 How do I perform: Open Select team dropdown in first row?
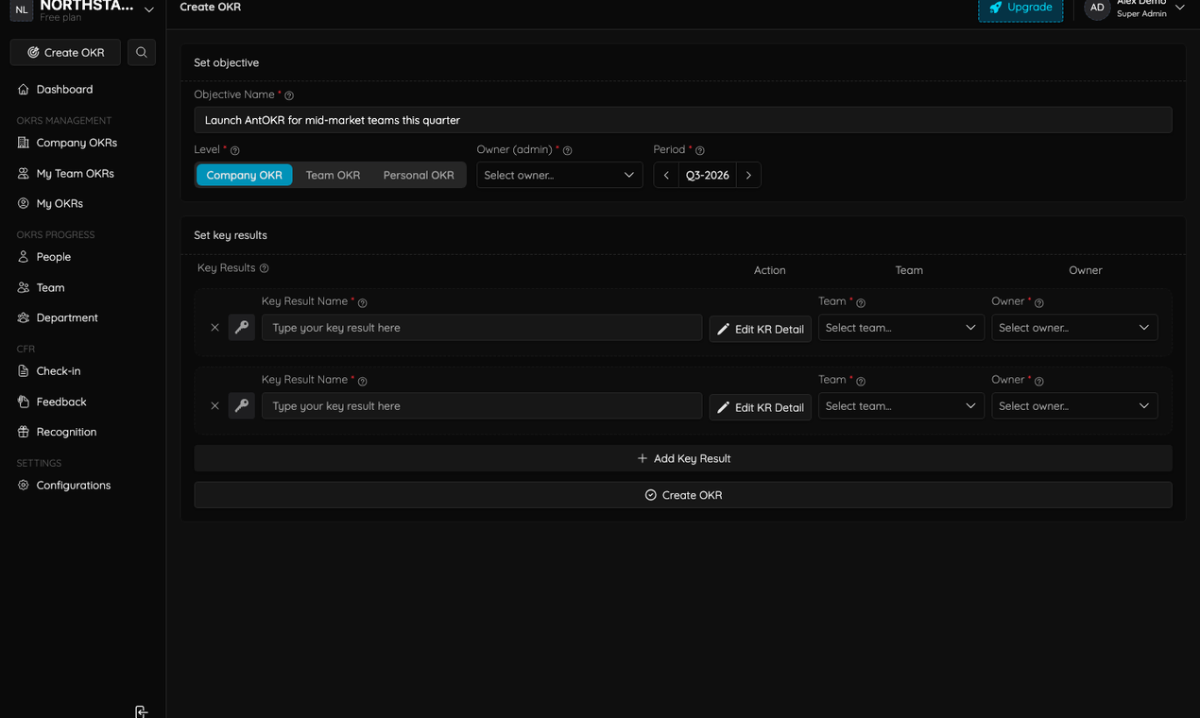pyautogui.click(x=901, y=327)
